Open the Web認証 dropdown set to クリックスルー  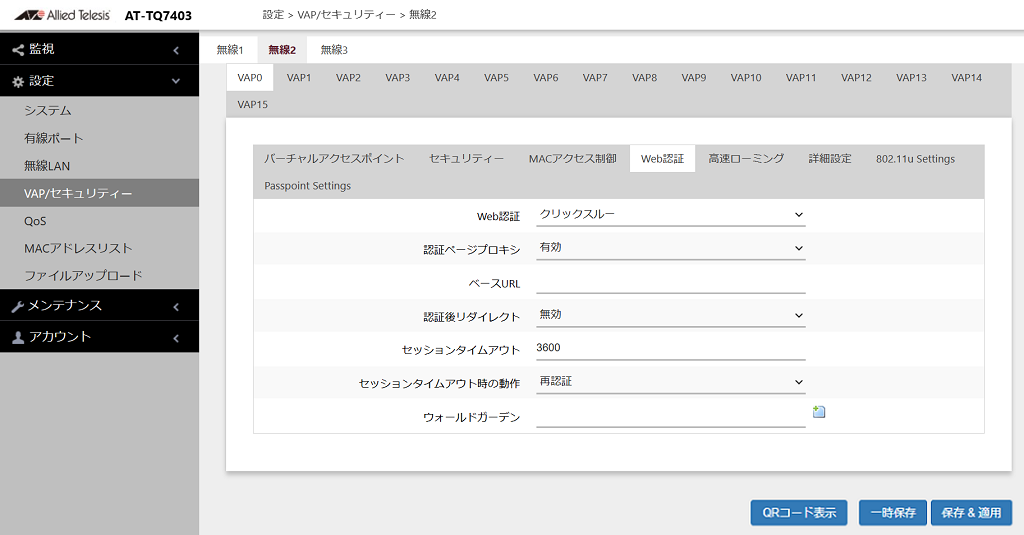click(671, 214)
